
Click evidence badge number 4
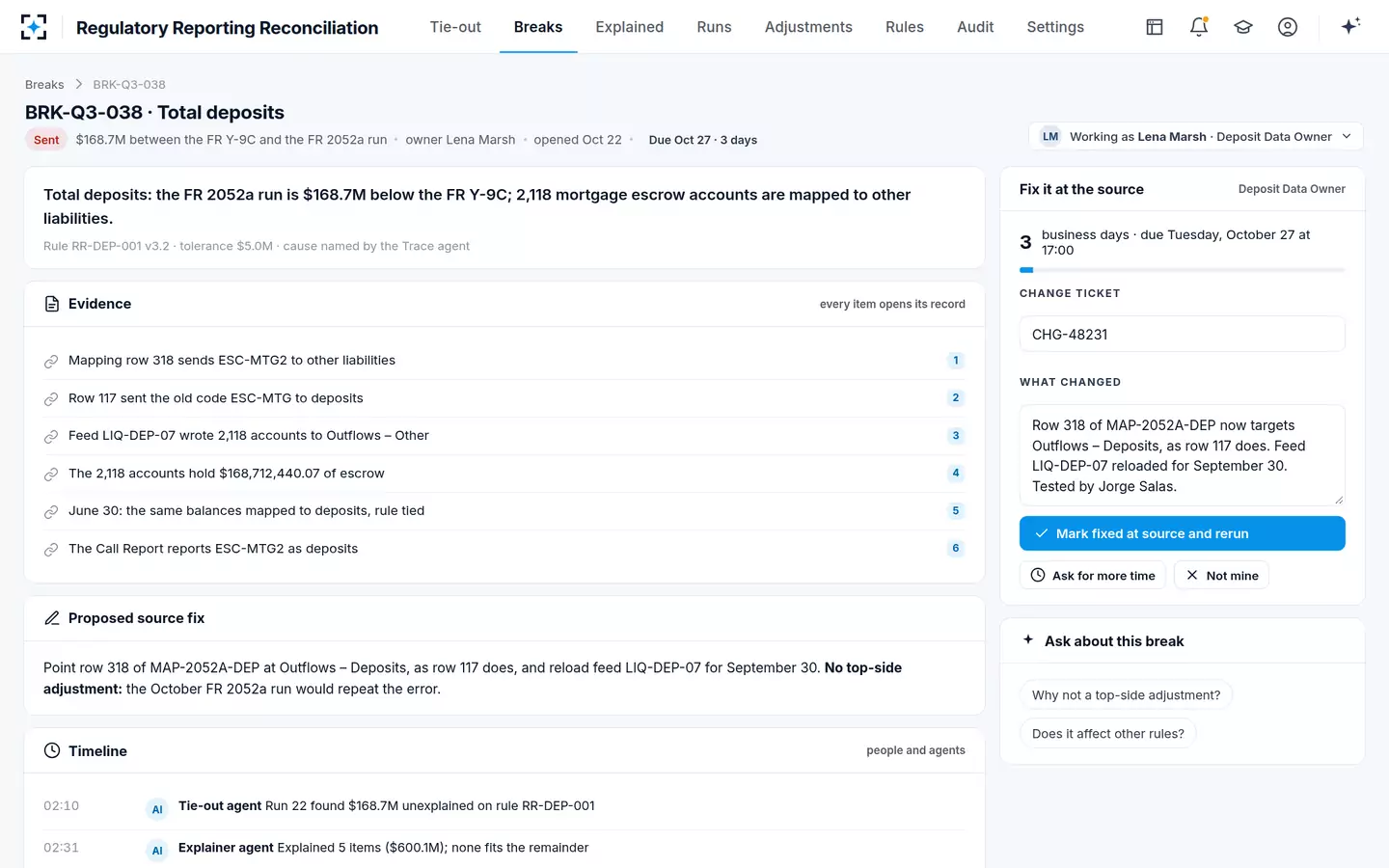click(956, 474)
